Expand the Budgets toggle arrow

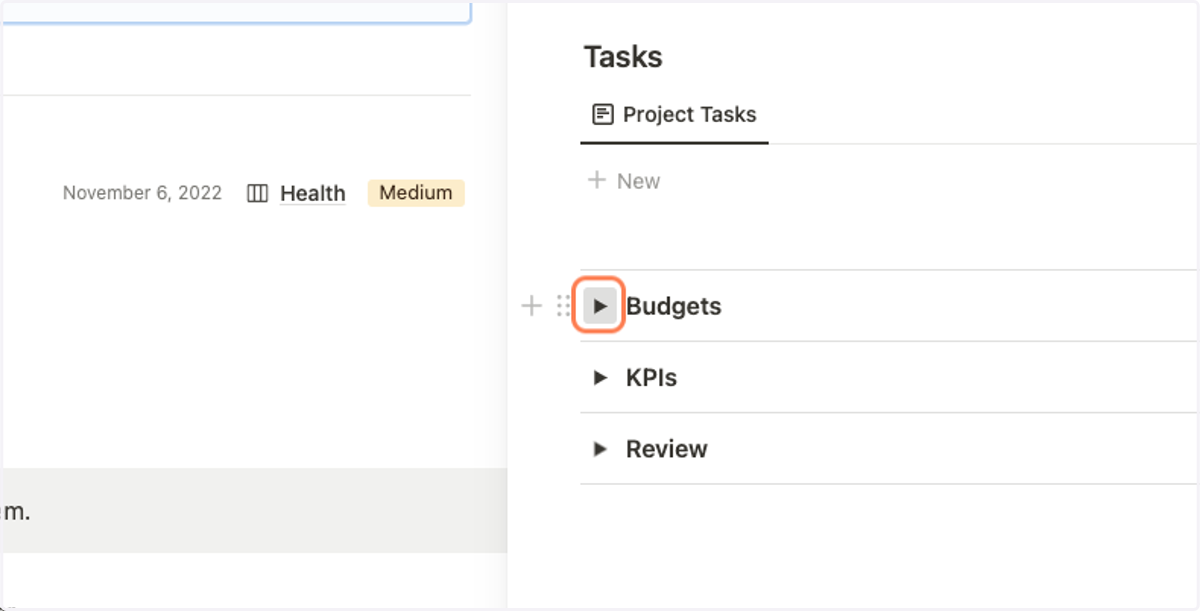point(599,306)
